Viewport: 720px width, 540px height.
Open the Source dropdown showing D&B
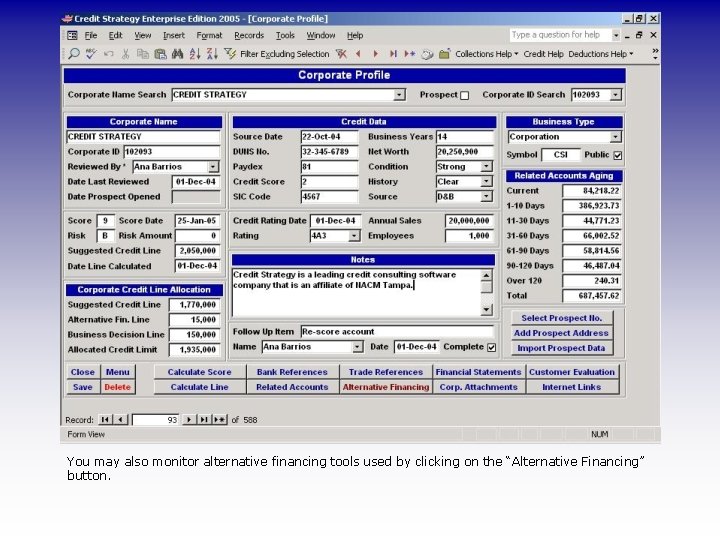pos(486,197)
